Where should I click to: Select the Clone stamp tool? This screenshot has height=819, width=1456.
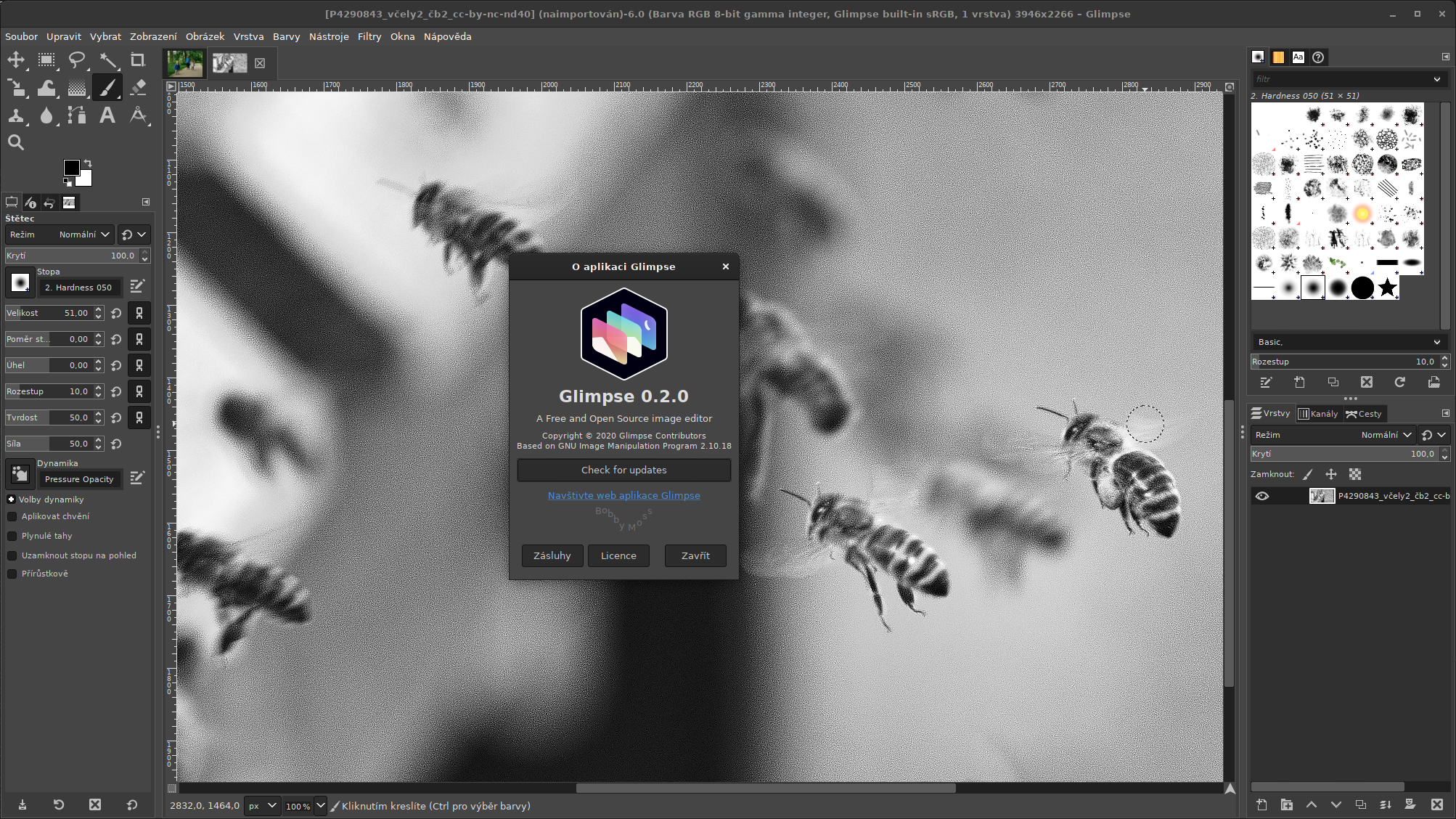click(17, 116)
